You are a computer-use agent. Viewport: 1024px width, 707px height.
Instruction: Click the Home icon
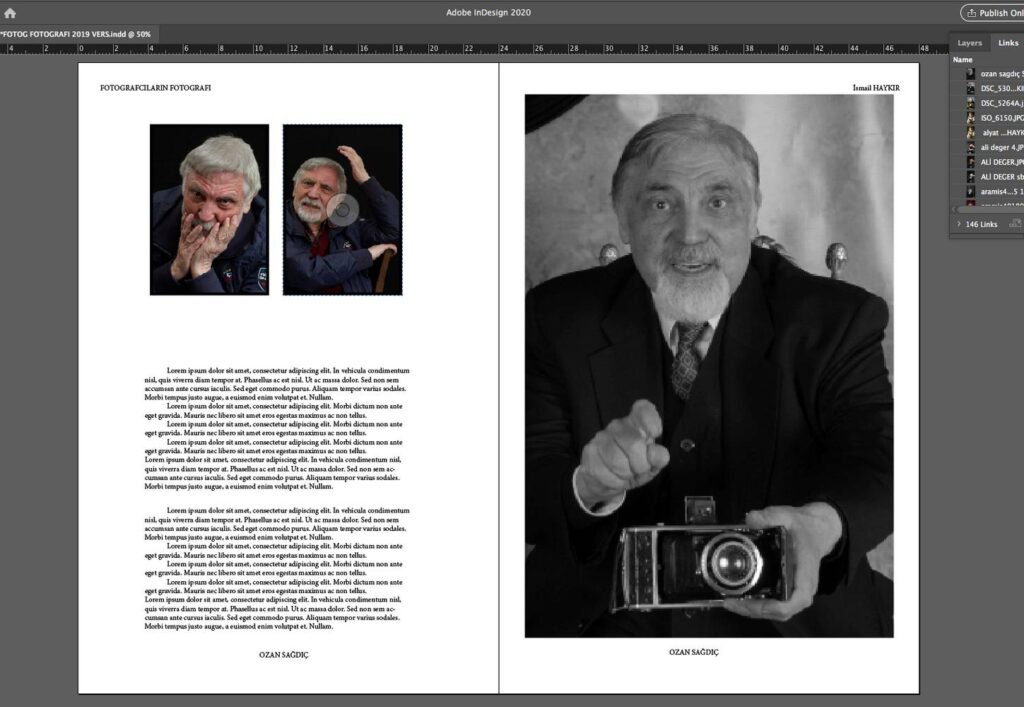(10, 13)
